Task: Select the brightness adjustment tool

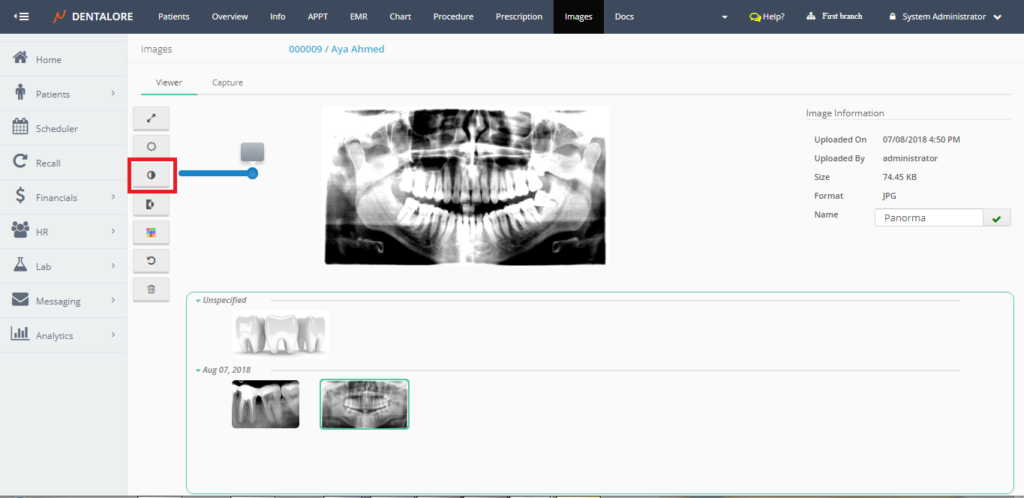Action: pyautogui.click(x=151, y=146)
